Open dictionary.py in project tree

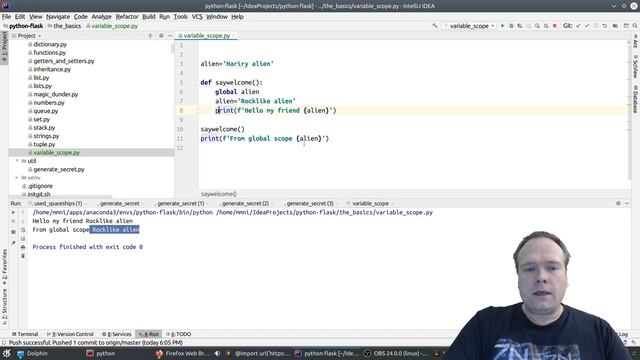click(50, 44)
